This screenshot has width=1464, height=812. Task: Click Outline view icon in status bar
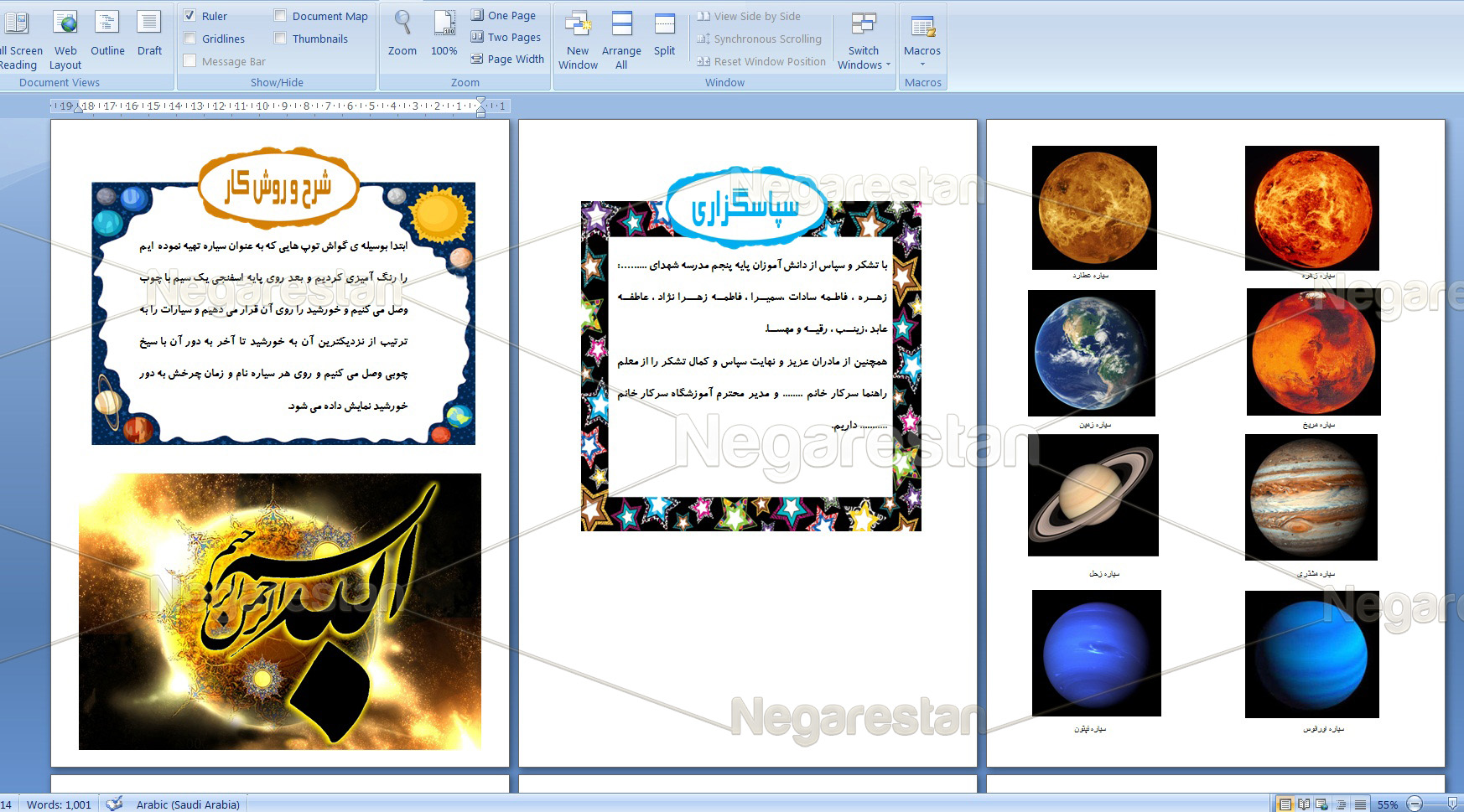(x=1342, y=804)
